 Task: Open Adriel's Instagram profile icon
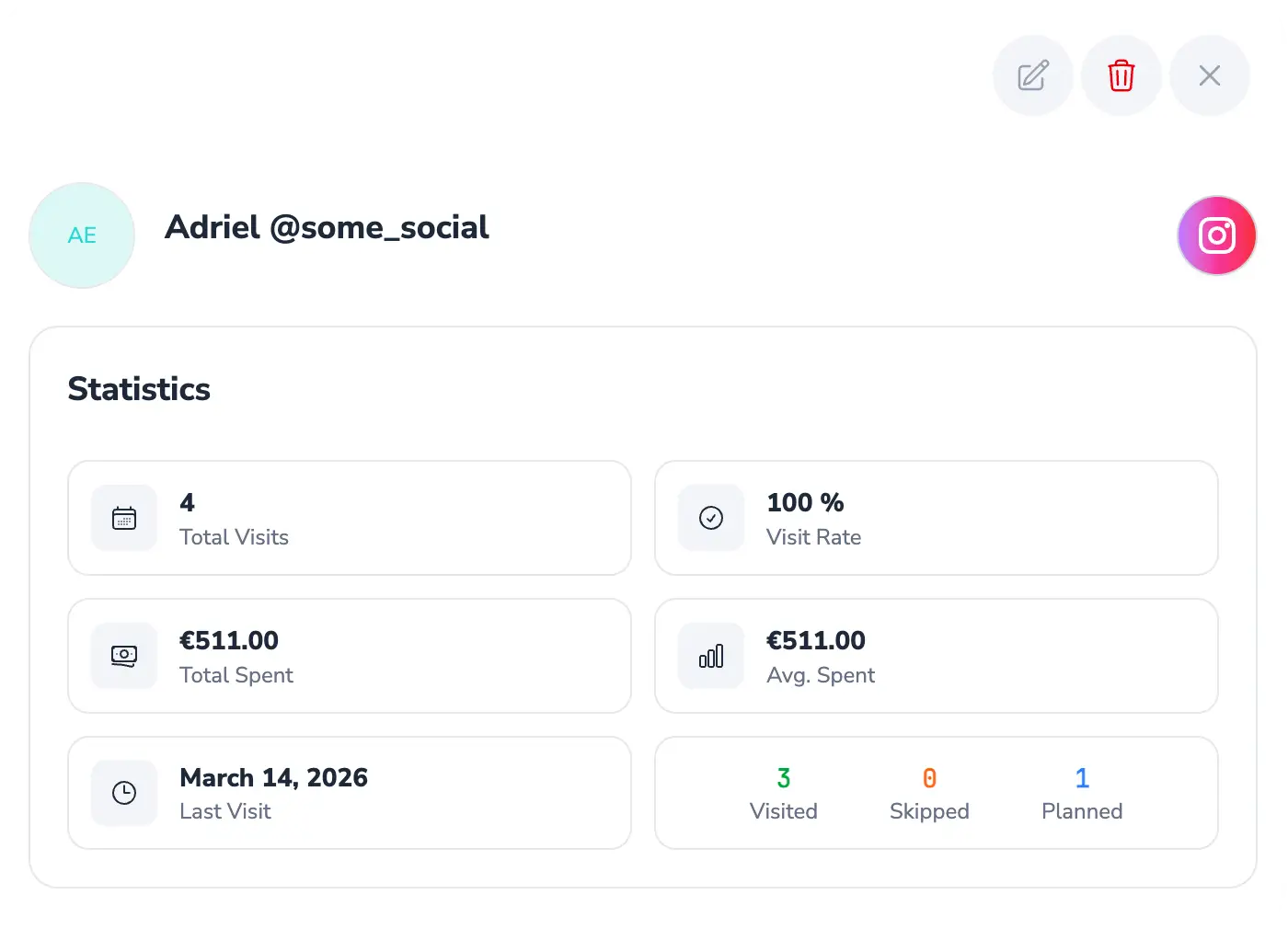pyautogui.click(x=1216, y=235)
